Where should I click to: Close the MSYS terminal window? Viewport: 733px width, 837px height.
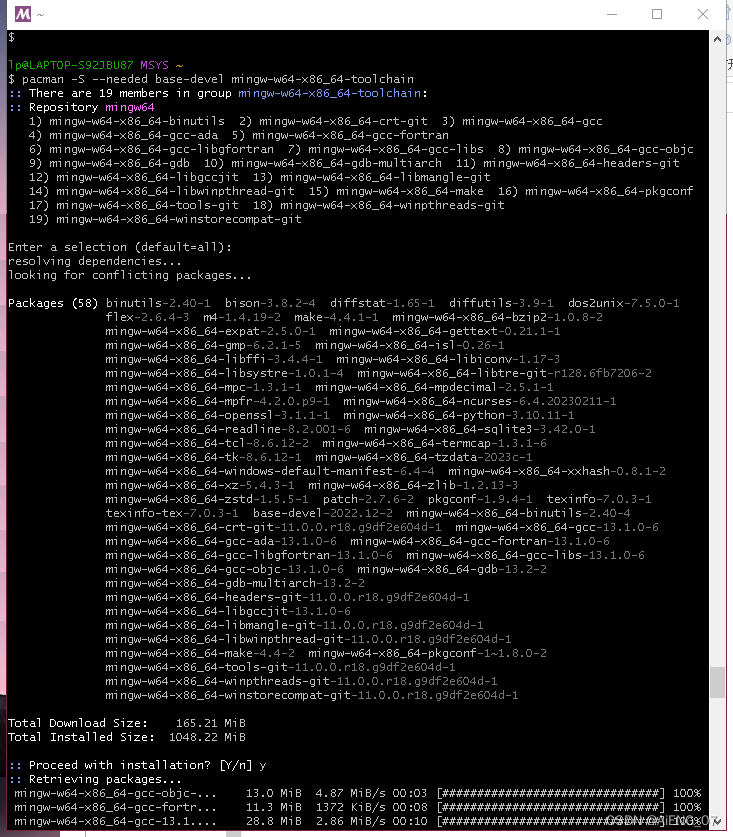tap(703, 14)
